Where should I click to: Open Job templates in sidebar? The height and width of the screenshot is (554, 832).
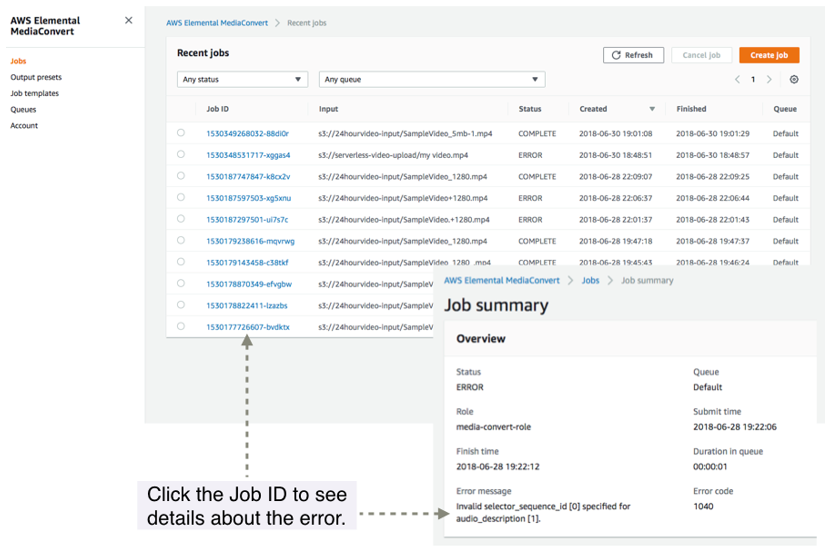(35, 93)
